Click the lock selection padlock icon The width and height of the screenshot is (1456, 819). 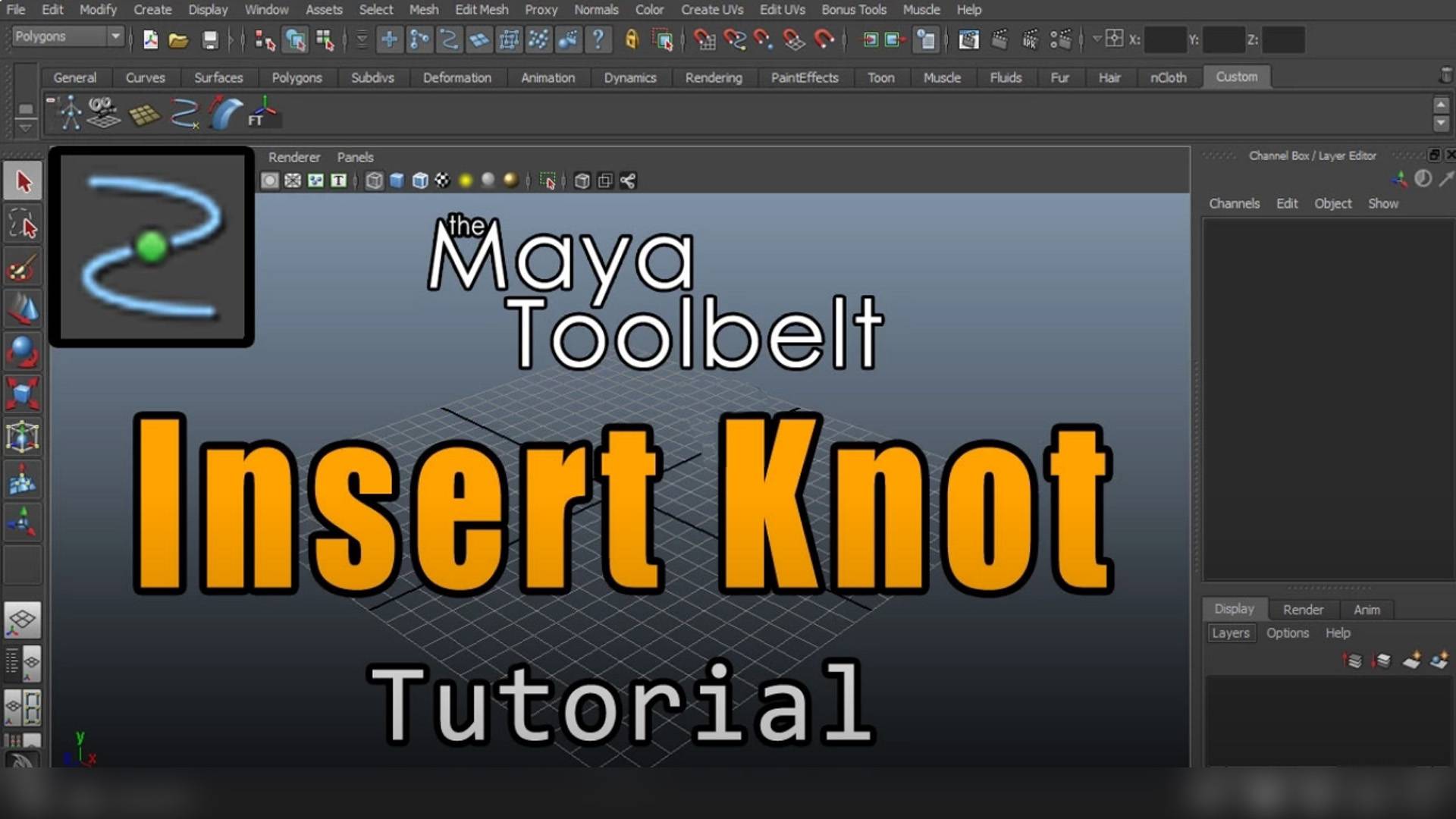click(x=632, y=39)
